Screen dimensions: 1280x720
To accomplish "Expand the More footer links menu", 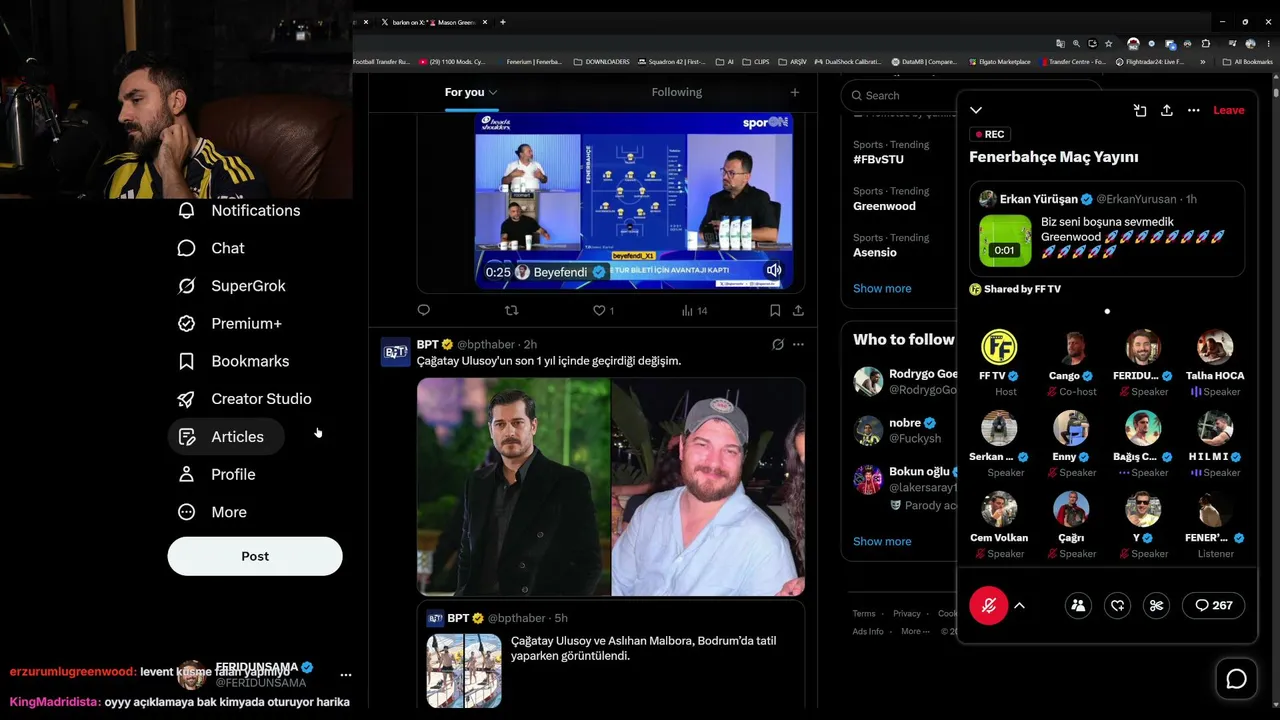I will click(x=915, y=631).
